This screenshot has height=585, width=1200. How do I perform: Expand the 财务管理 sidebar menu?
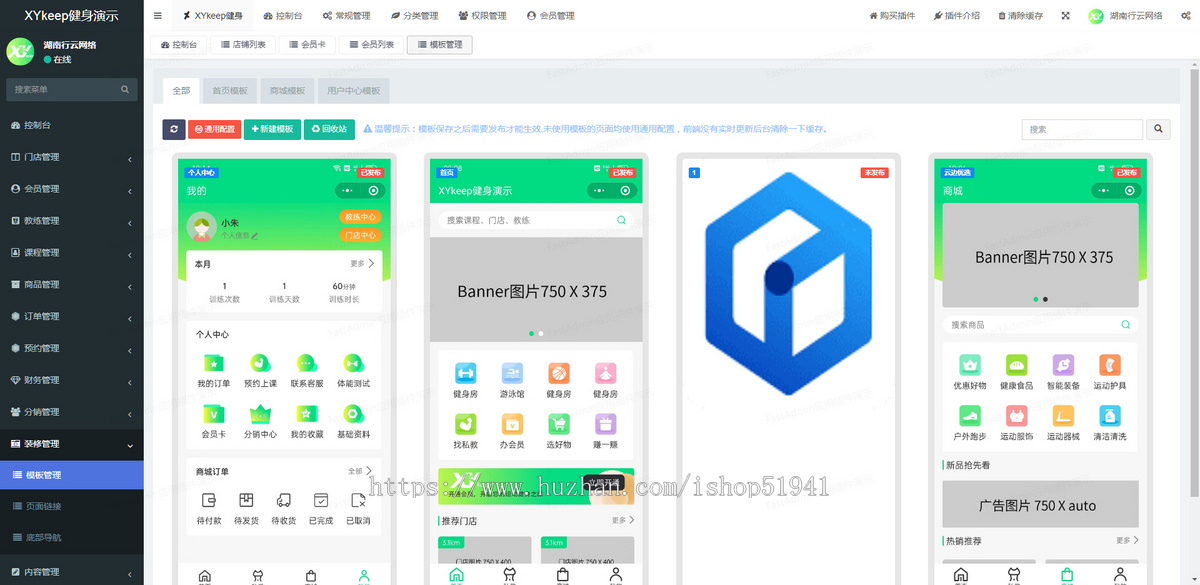pyautogui.click(x=72, y=380)
